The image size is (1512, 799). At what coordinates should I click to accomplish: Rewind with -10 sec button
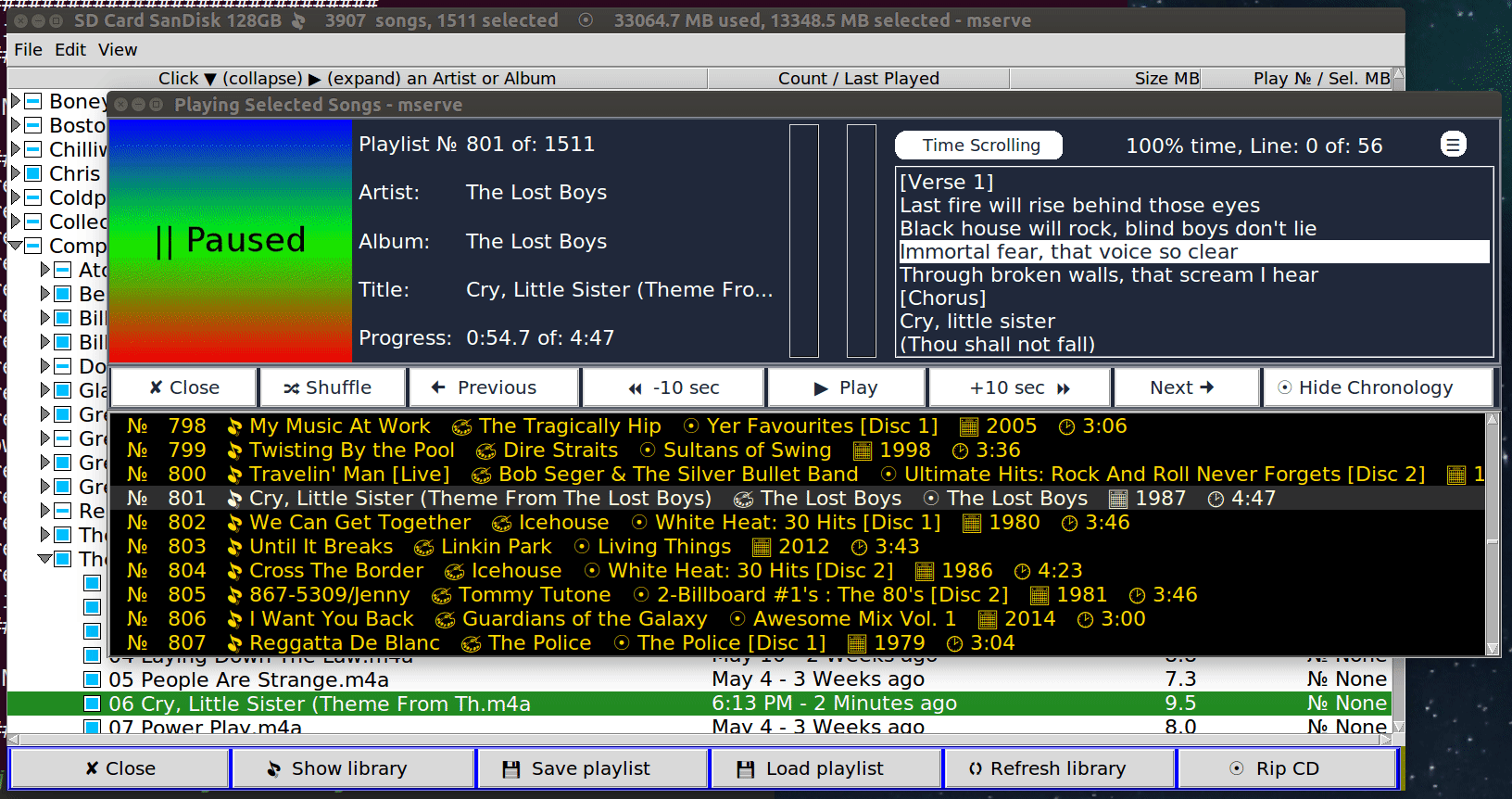[x=674, y=387]
